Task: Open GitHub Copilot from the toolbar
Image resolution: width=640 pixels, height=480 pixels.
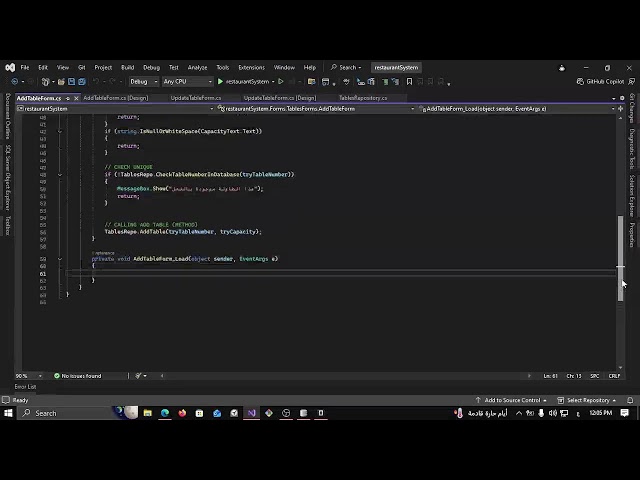Action: pyautogui.click(x=600, y=82)
